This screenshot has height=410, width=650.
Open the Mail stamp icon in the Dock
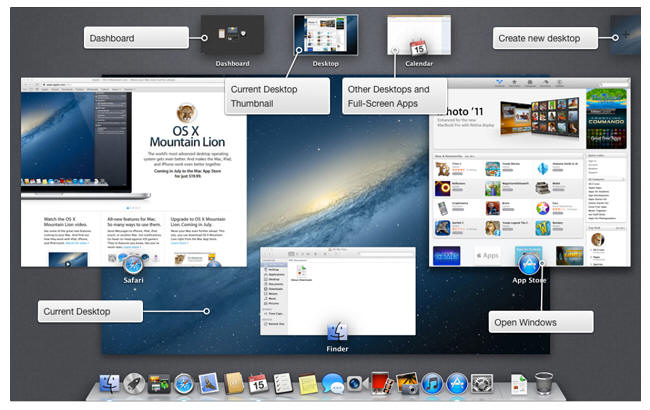[x=209, y=383]
